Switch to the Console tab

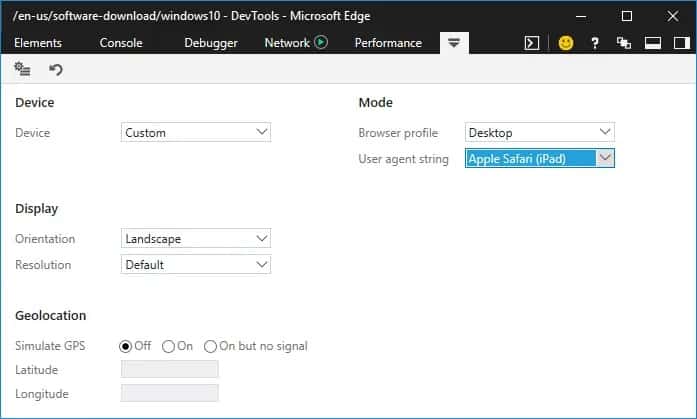tap(121, 43)
